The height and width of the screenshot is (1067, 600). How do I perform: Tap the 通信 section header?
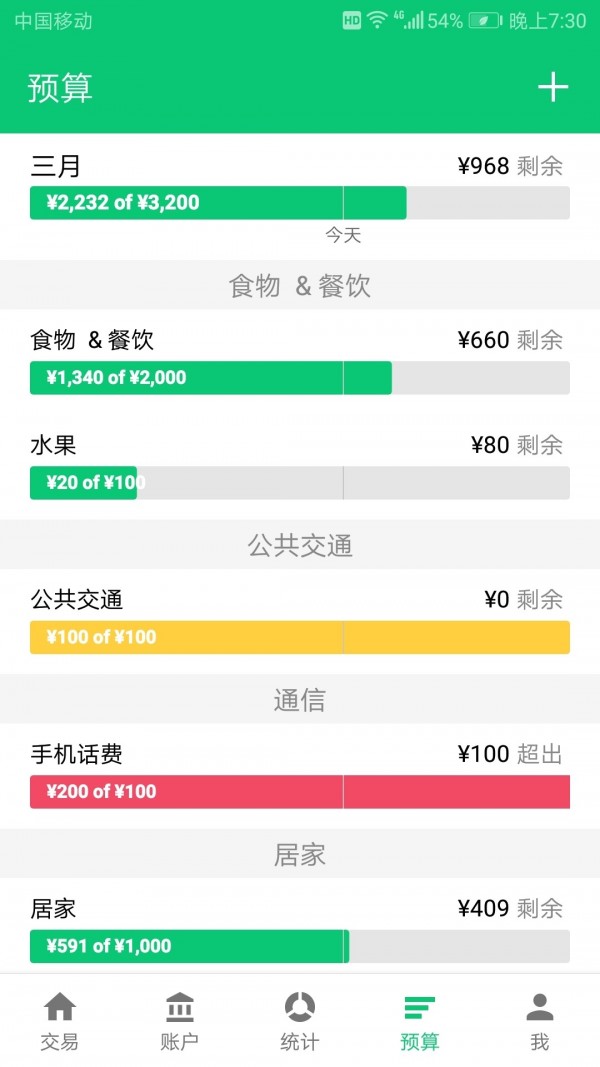(300, 700)
